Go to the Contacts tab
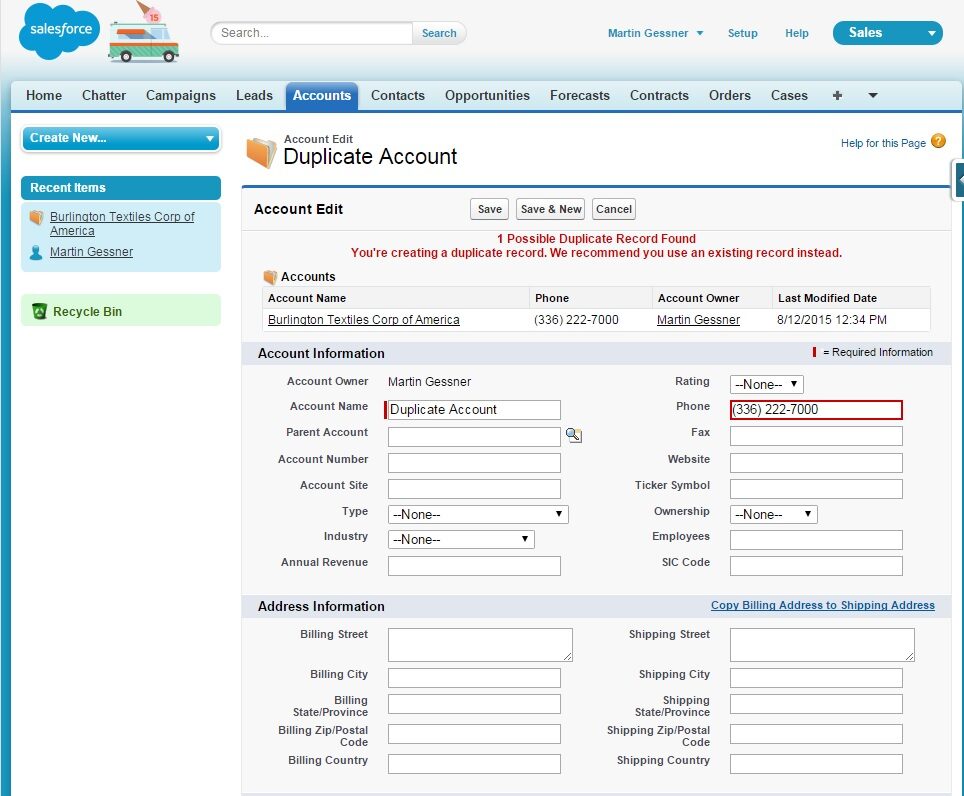The height and width of the screenshot is (796, 964). coord(397,96)
